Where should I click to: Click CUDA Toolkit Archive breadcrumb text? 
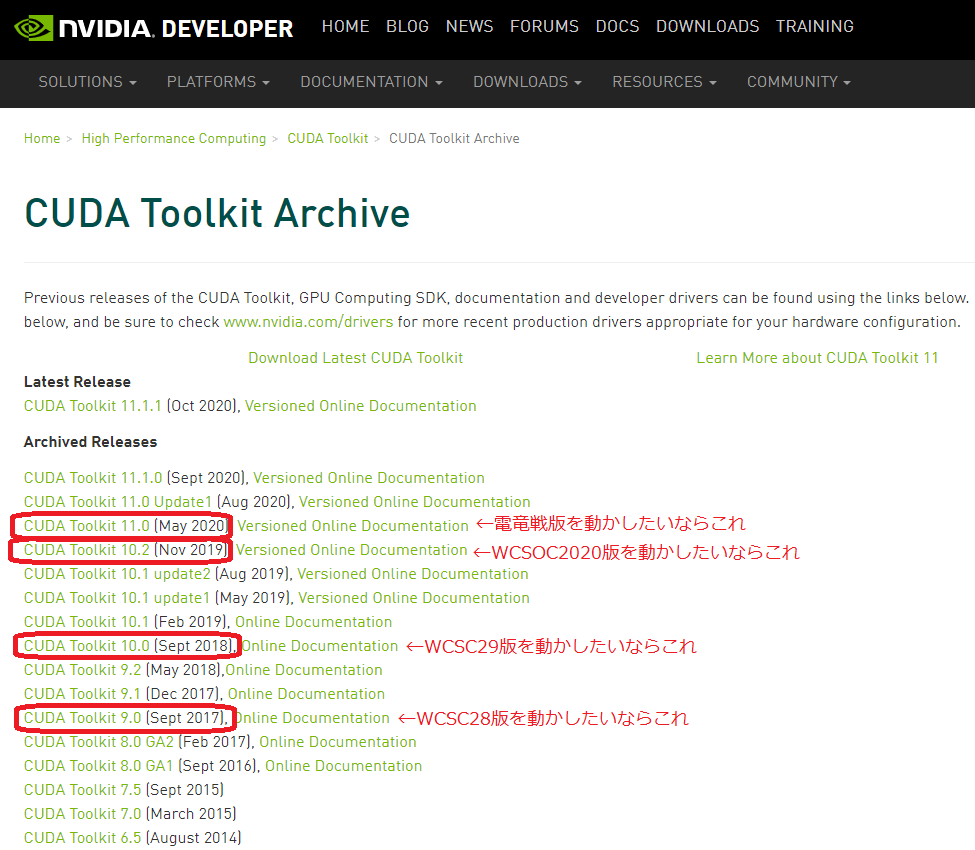[x=454, y=139]
